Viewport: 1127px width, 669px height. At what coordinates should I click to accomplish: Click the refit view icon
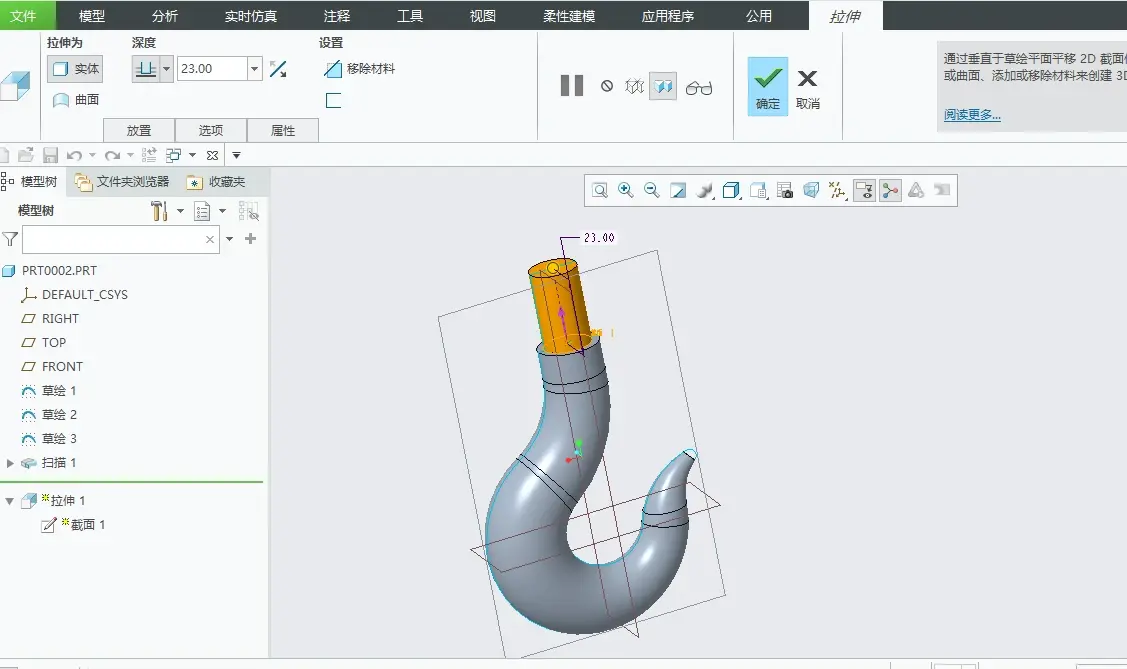coord(599,190)
